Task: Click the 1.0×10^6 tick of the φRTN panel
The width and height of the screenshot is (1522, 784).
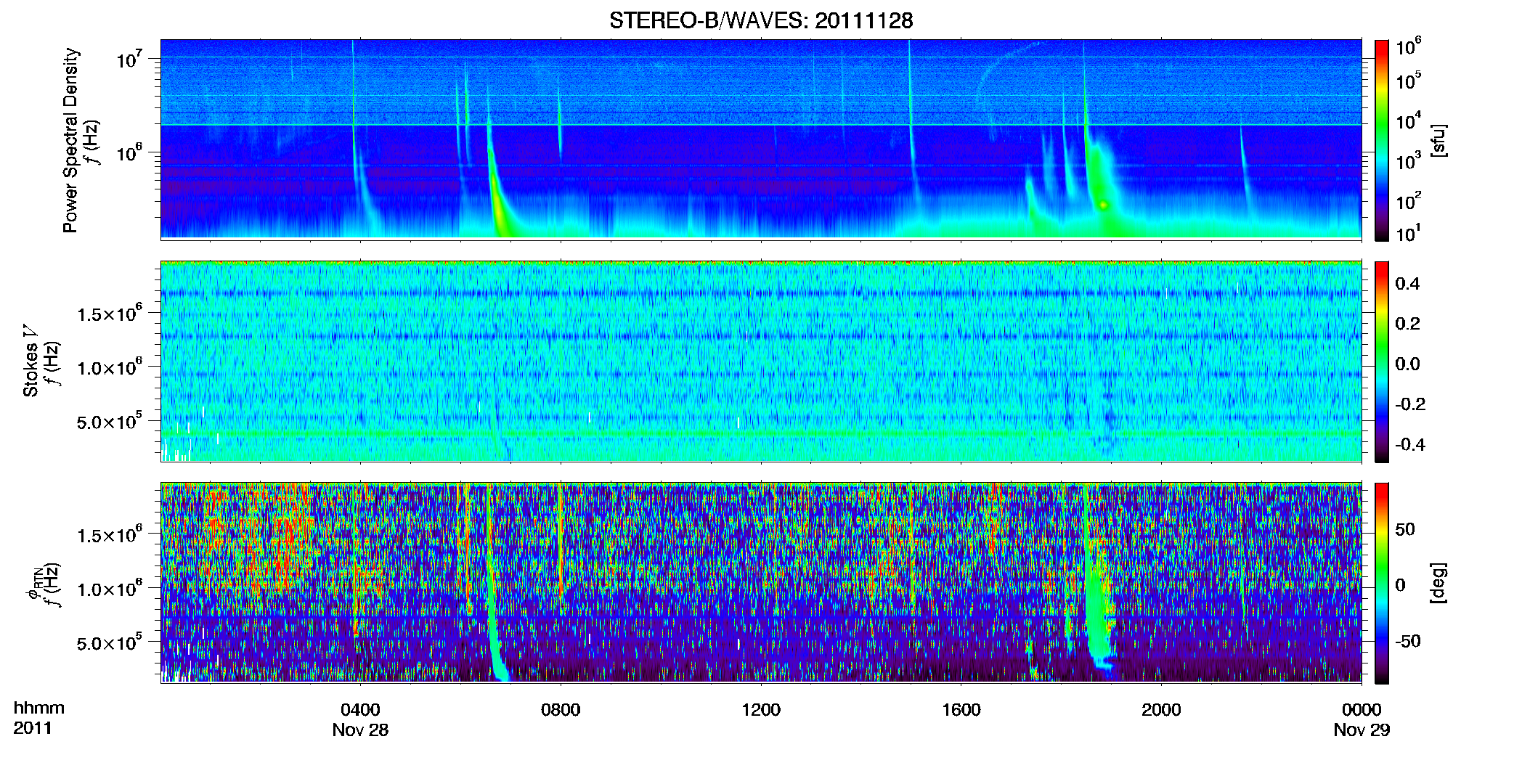Action: tap(110, 588)
